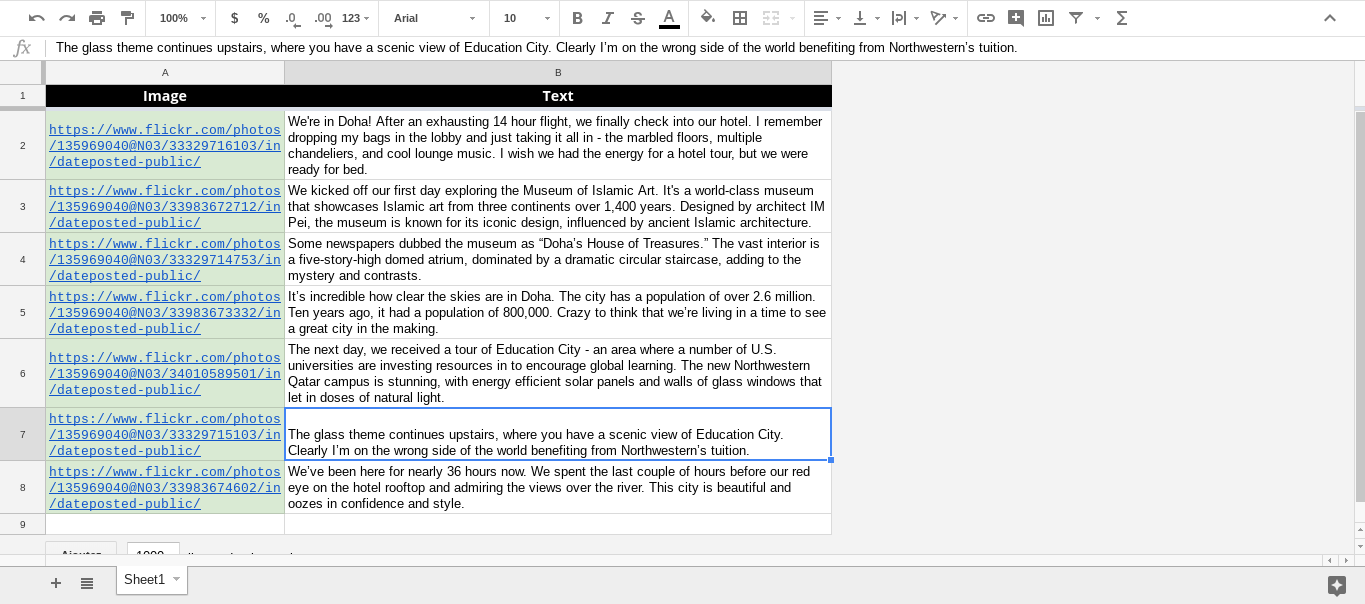Viewport: 1365px width, 604px height.
Task: Click the scroll-left arrow at bottom
Action: pos(1329,561)
